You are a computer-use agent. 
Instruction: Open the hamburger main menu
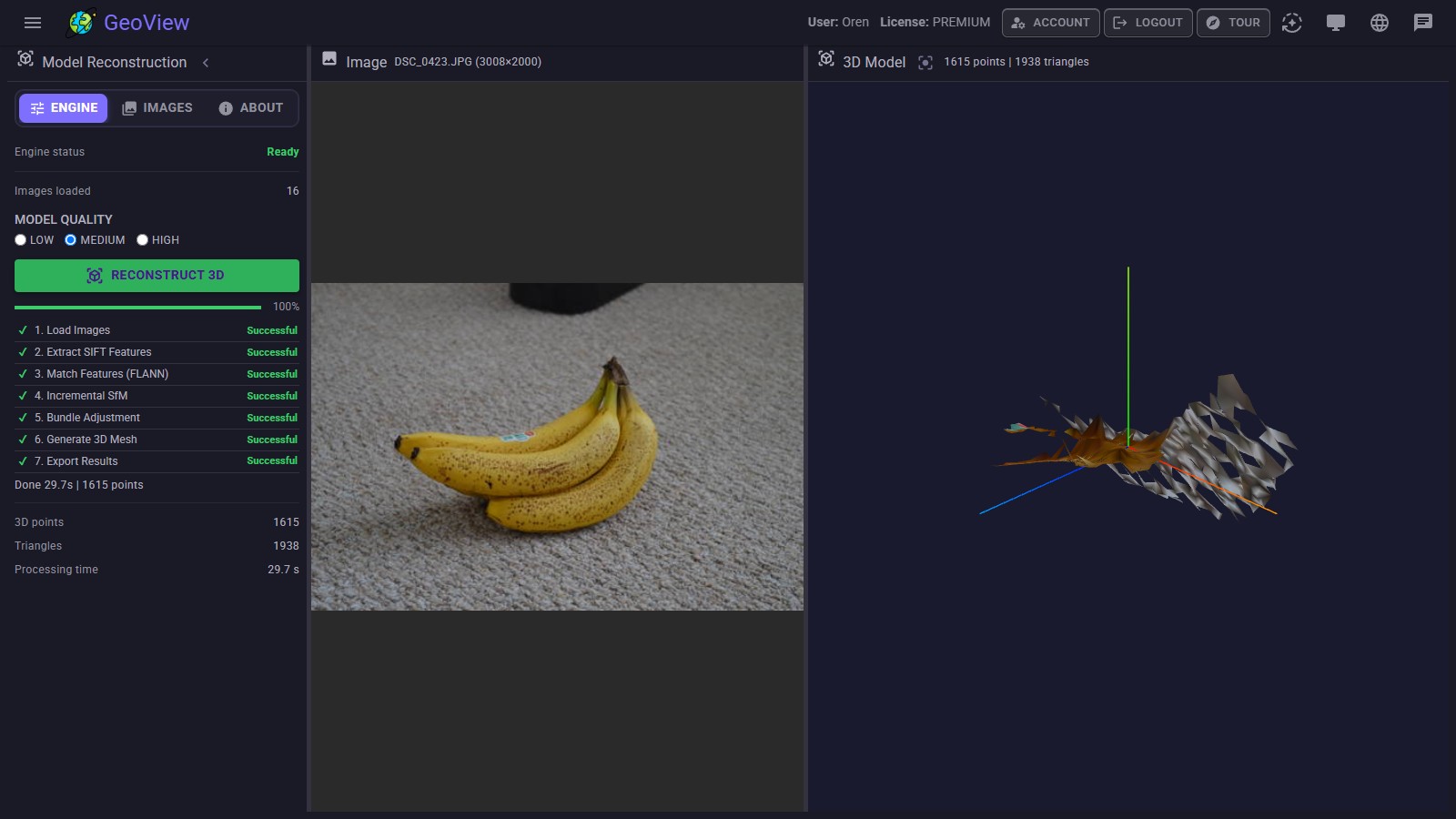(x=33, y=23)
